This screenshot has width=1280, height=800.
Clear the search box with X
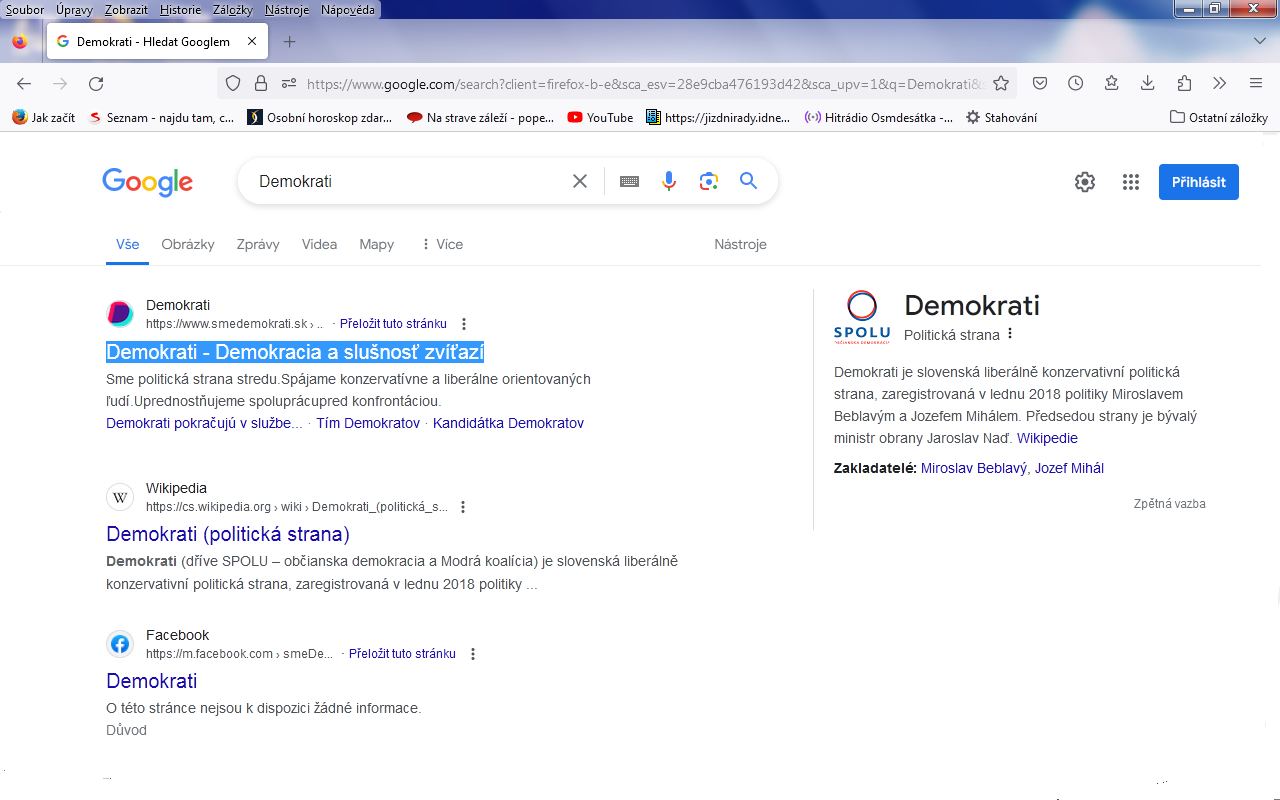pyautogui.click(x=580, y=181)
